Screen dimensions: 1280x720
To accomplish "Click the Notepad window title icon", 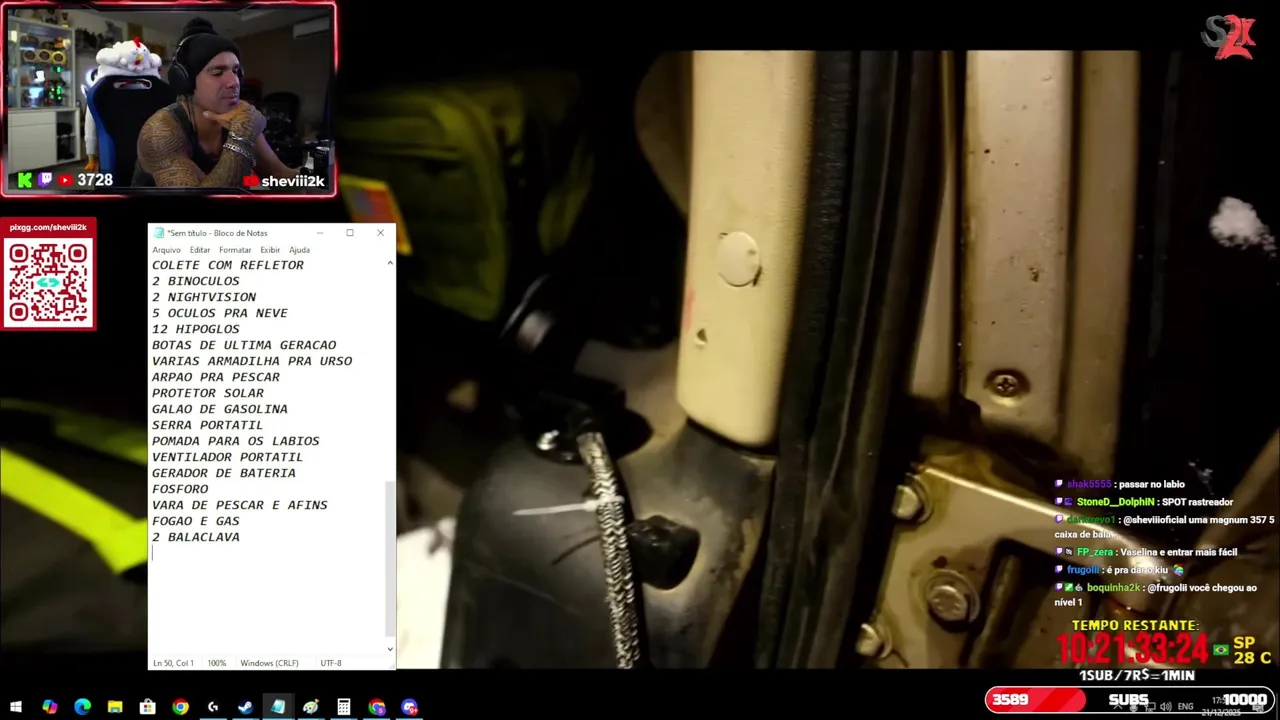I will pos(158,233).
